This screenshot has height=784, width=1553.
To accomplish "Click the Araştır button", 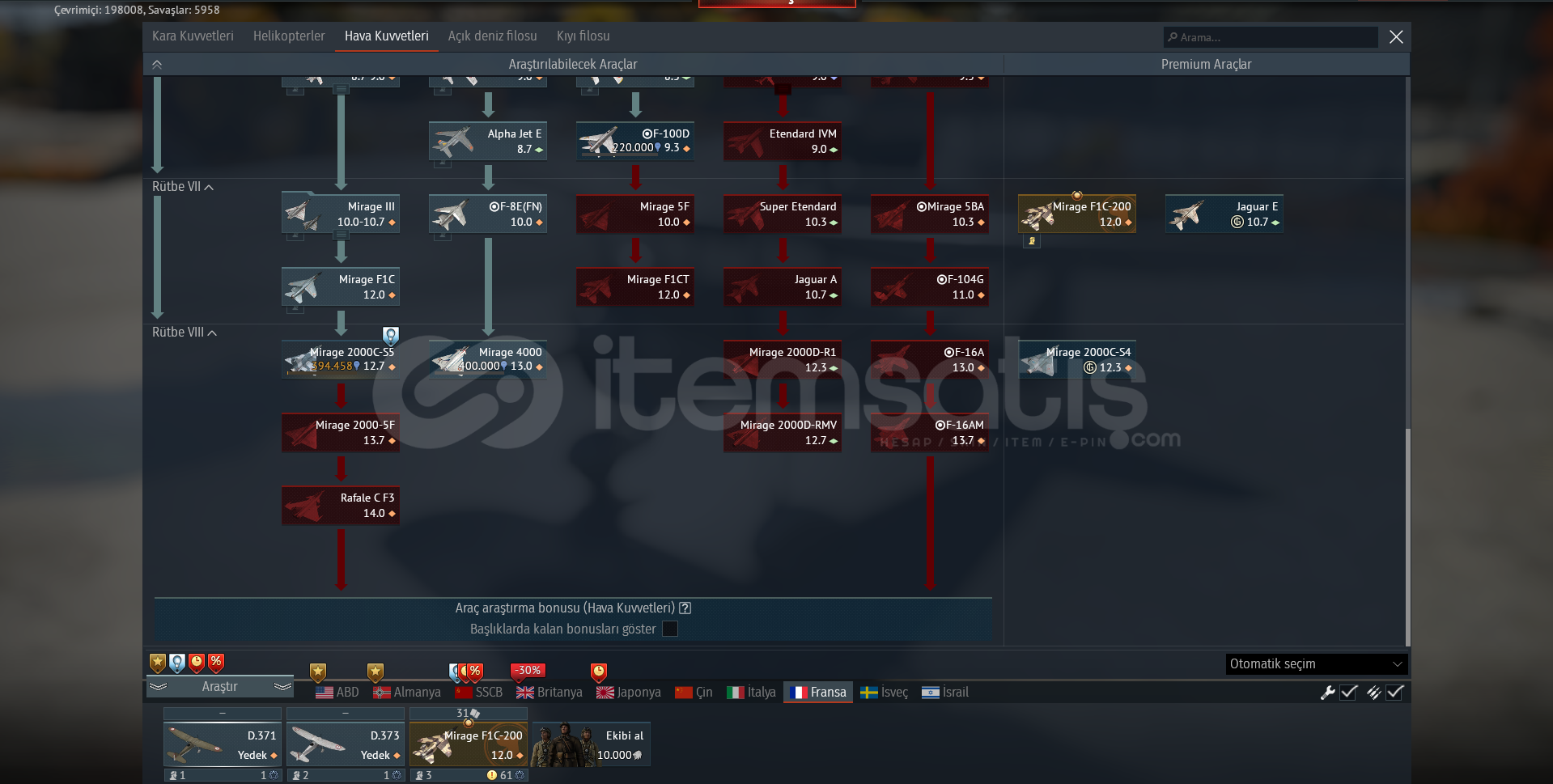I will [x=219, y=687].
